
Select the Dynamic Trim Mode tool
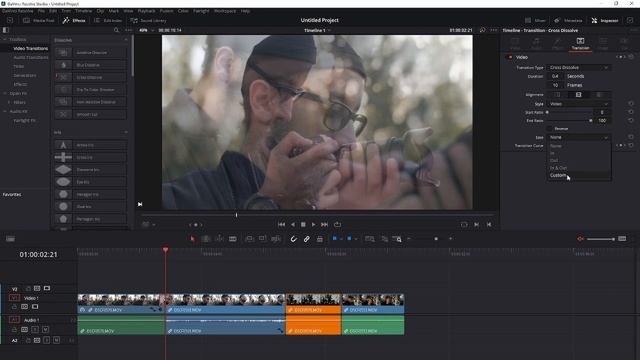(x=219, y=239)
